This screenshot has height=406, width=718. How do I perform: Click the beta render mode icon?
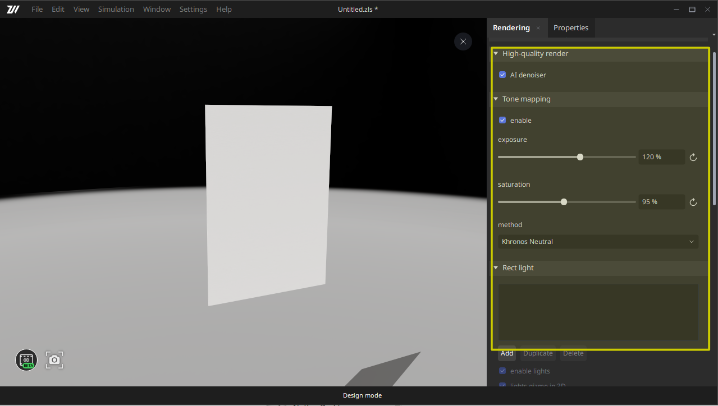point(27,360)
